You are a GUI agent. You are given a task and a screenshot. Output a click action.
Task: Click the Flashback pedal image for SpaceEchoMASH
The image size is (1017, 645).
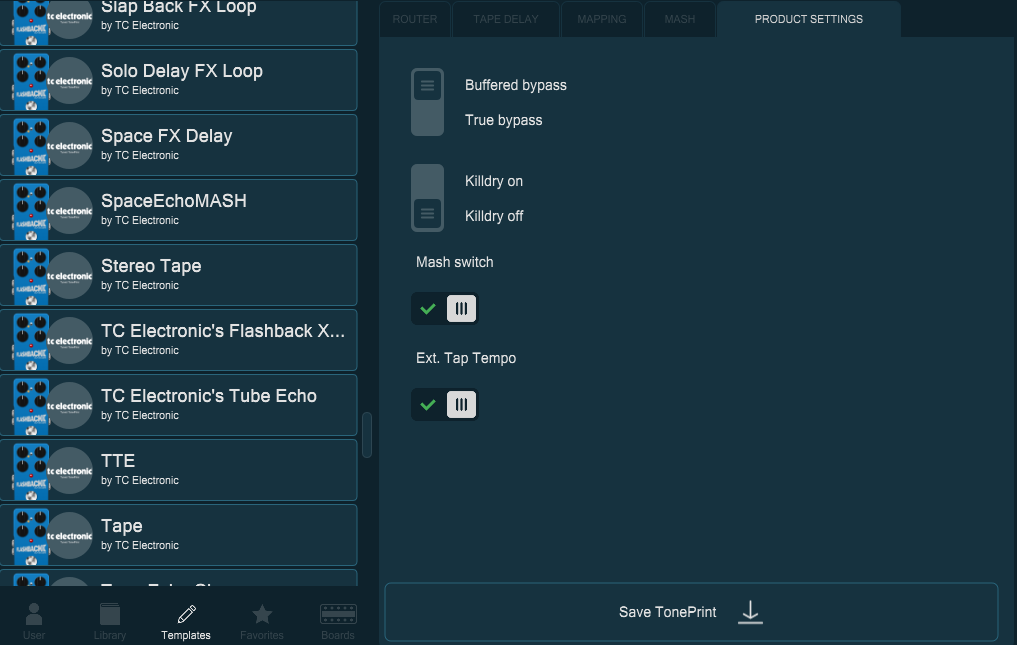[31, 211]
